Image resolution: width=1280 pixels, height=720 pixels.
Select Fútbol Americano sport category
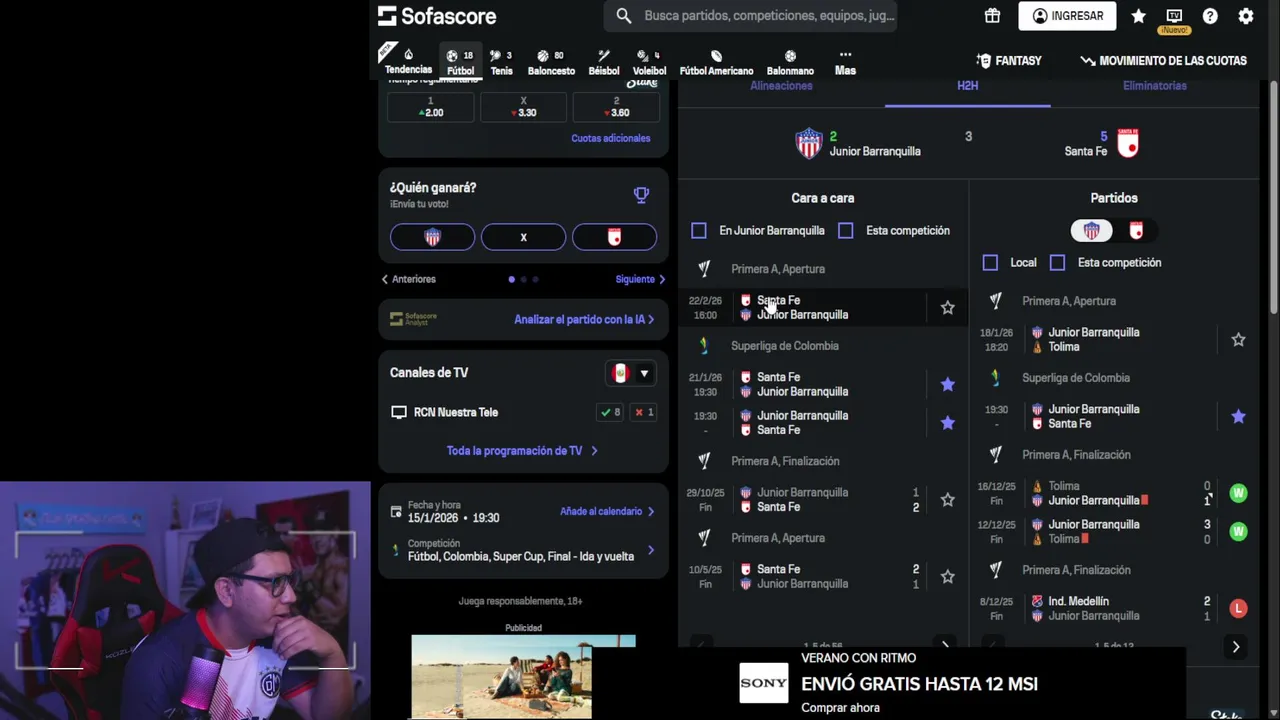[716, 62]
